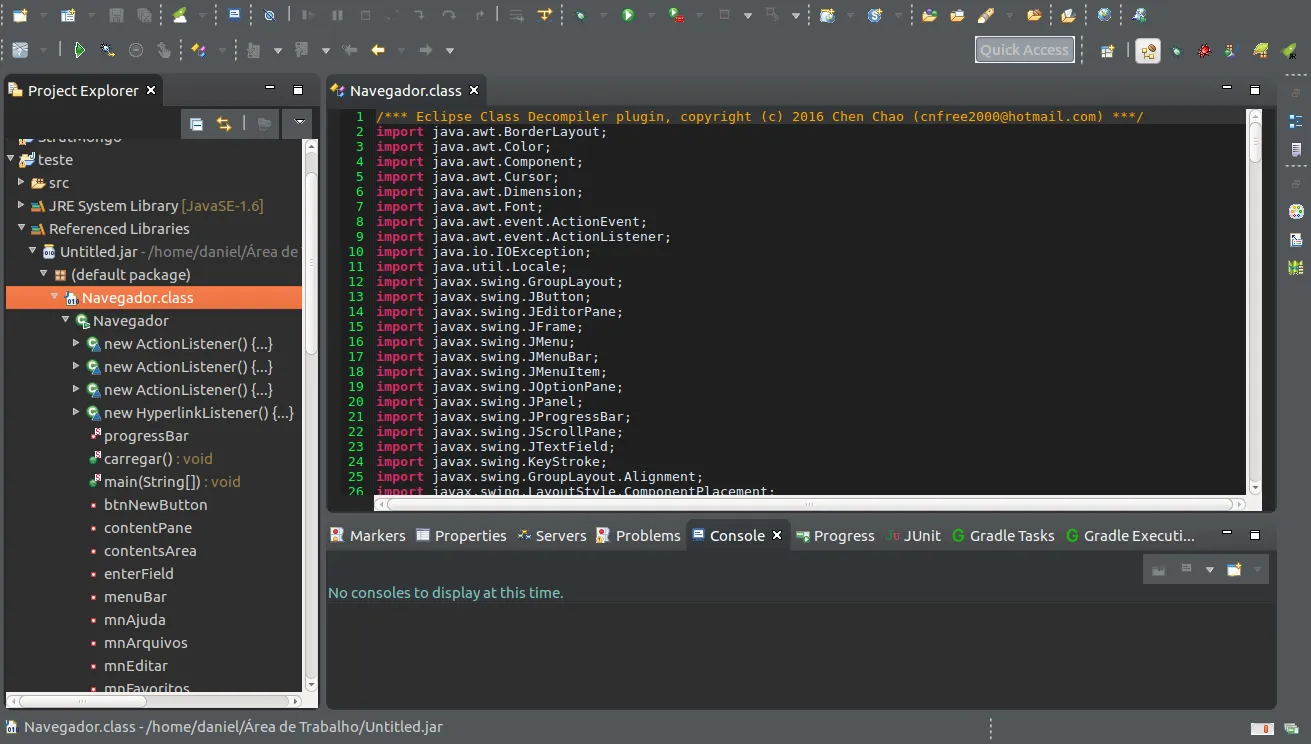Click the Quick Access search field

[1024, 50]
